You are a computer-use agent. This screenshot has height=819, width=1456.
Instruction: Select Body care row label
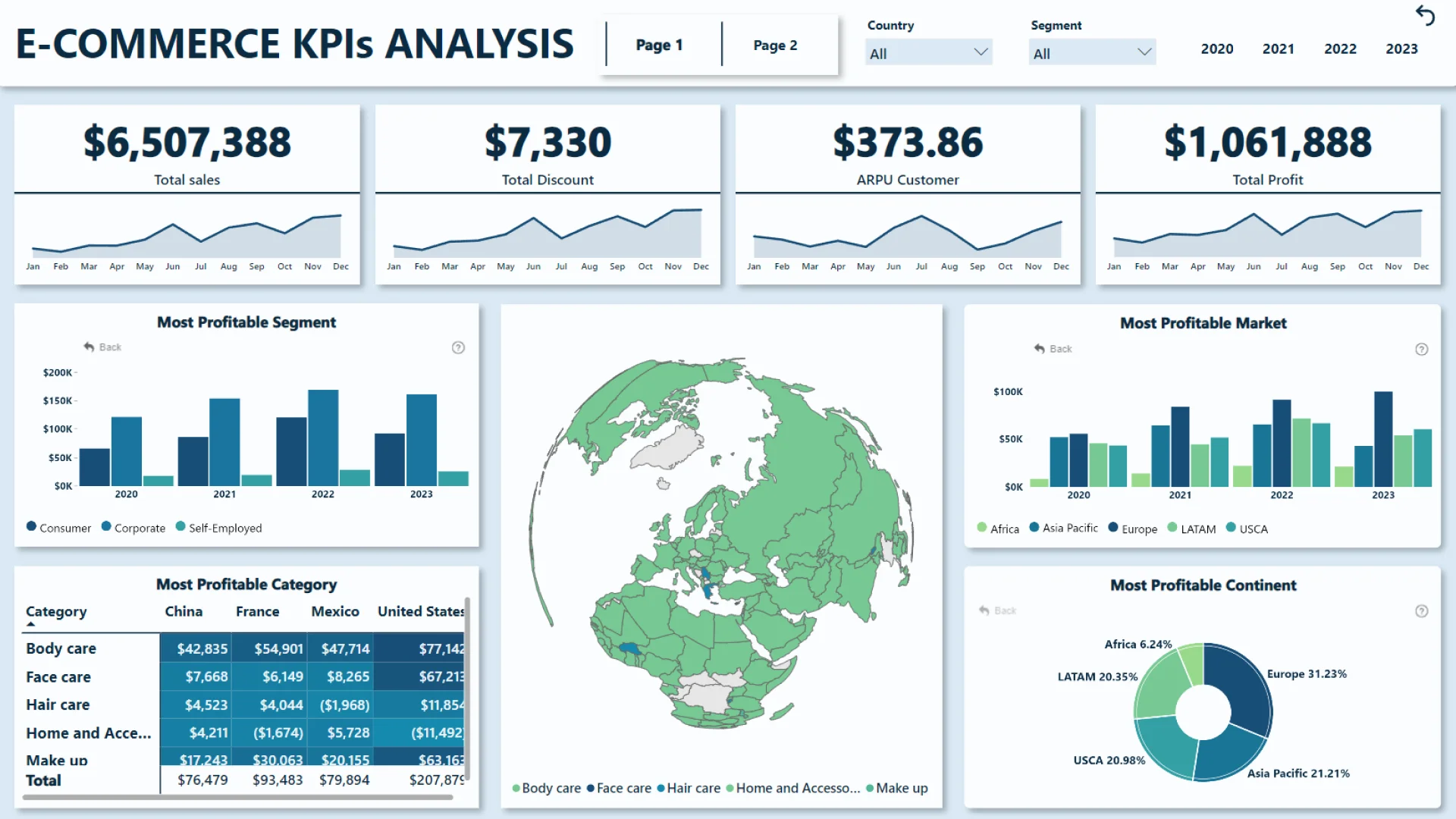(61, 648)
